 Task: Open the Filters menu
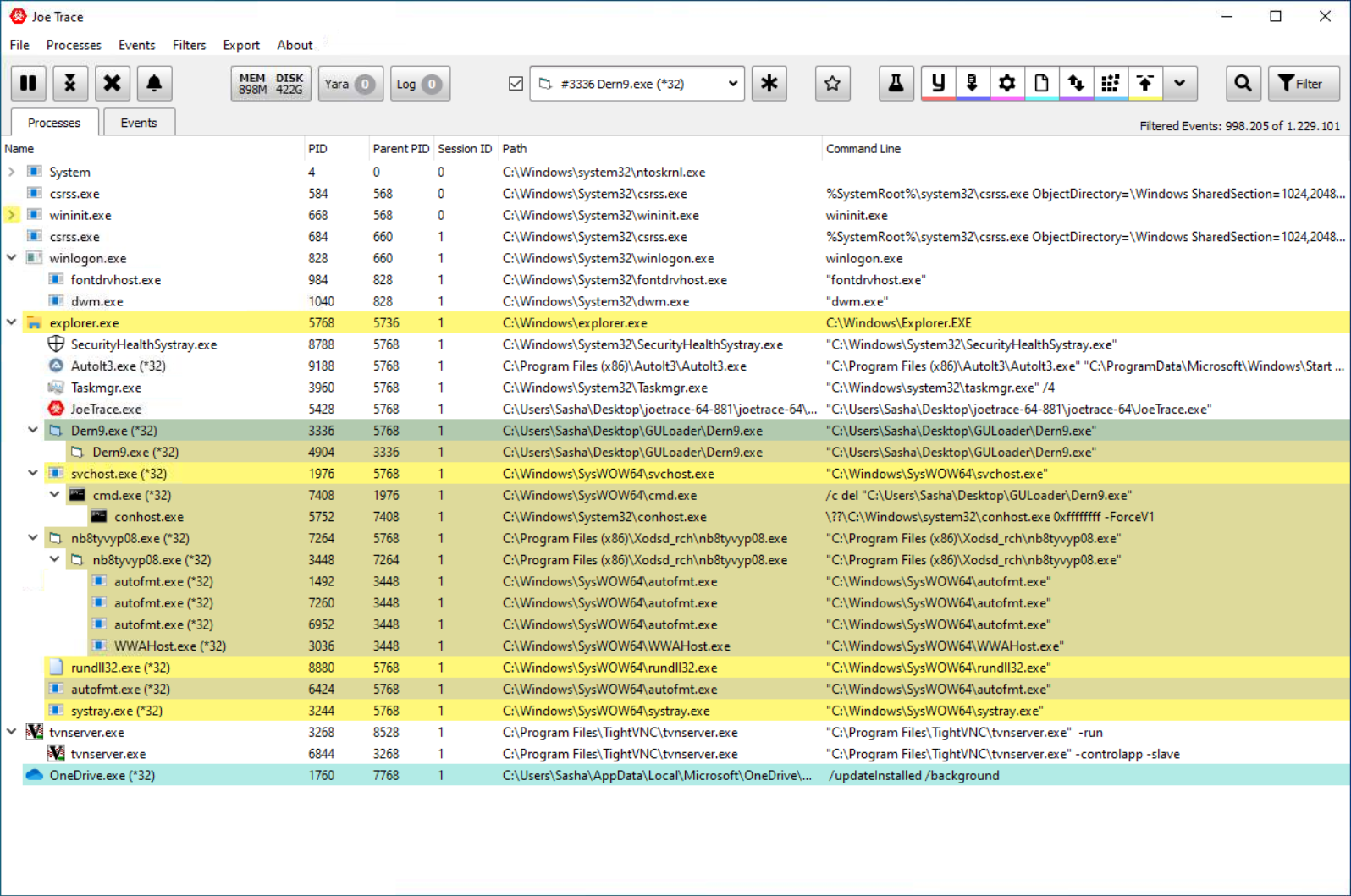click(x=189, y=45)
